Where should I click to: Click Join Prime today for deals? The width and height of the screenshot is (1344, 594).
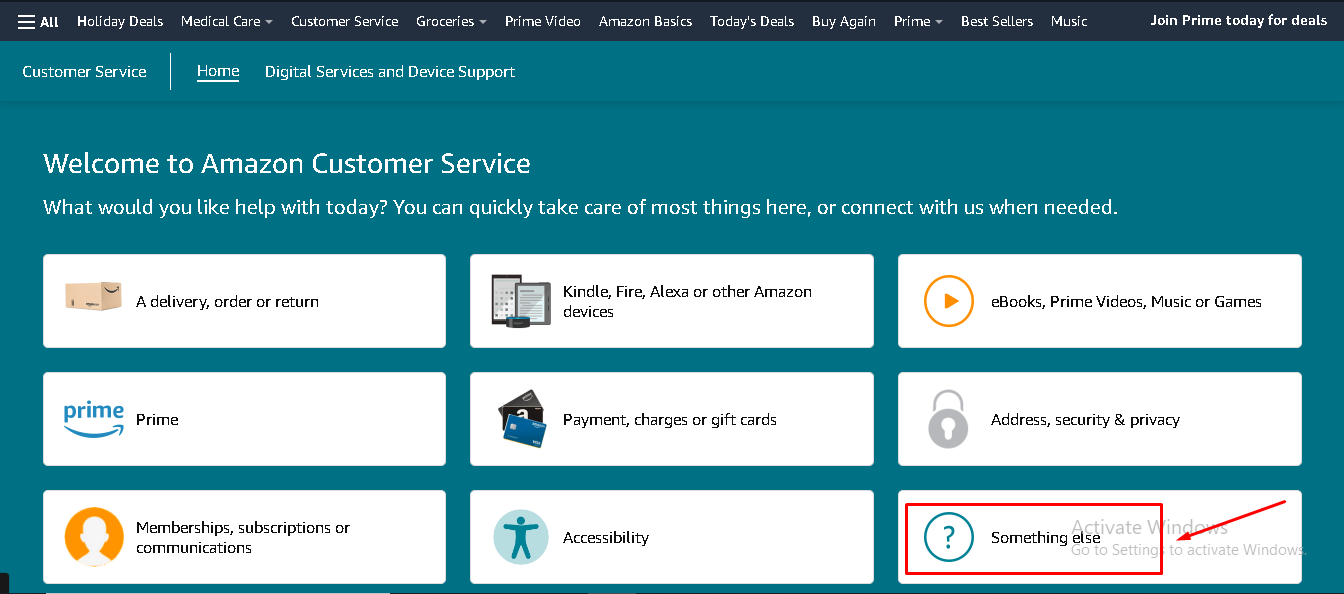[x=1238, y=20]
